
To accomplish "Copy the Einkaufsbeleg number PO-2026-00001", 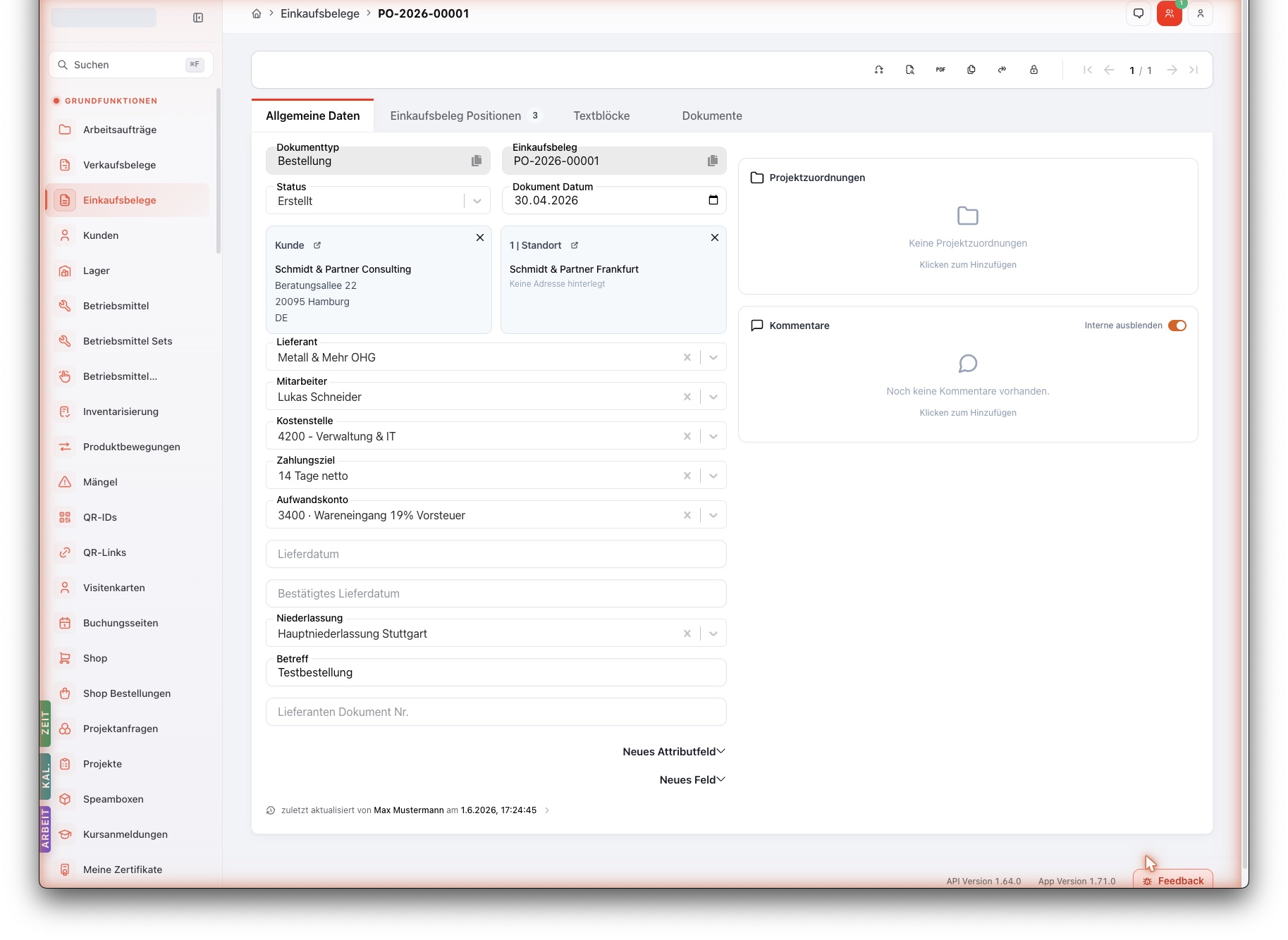I will tap(713, 161).
